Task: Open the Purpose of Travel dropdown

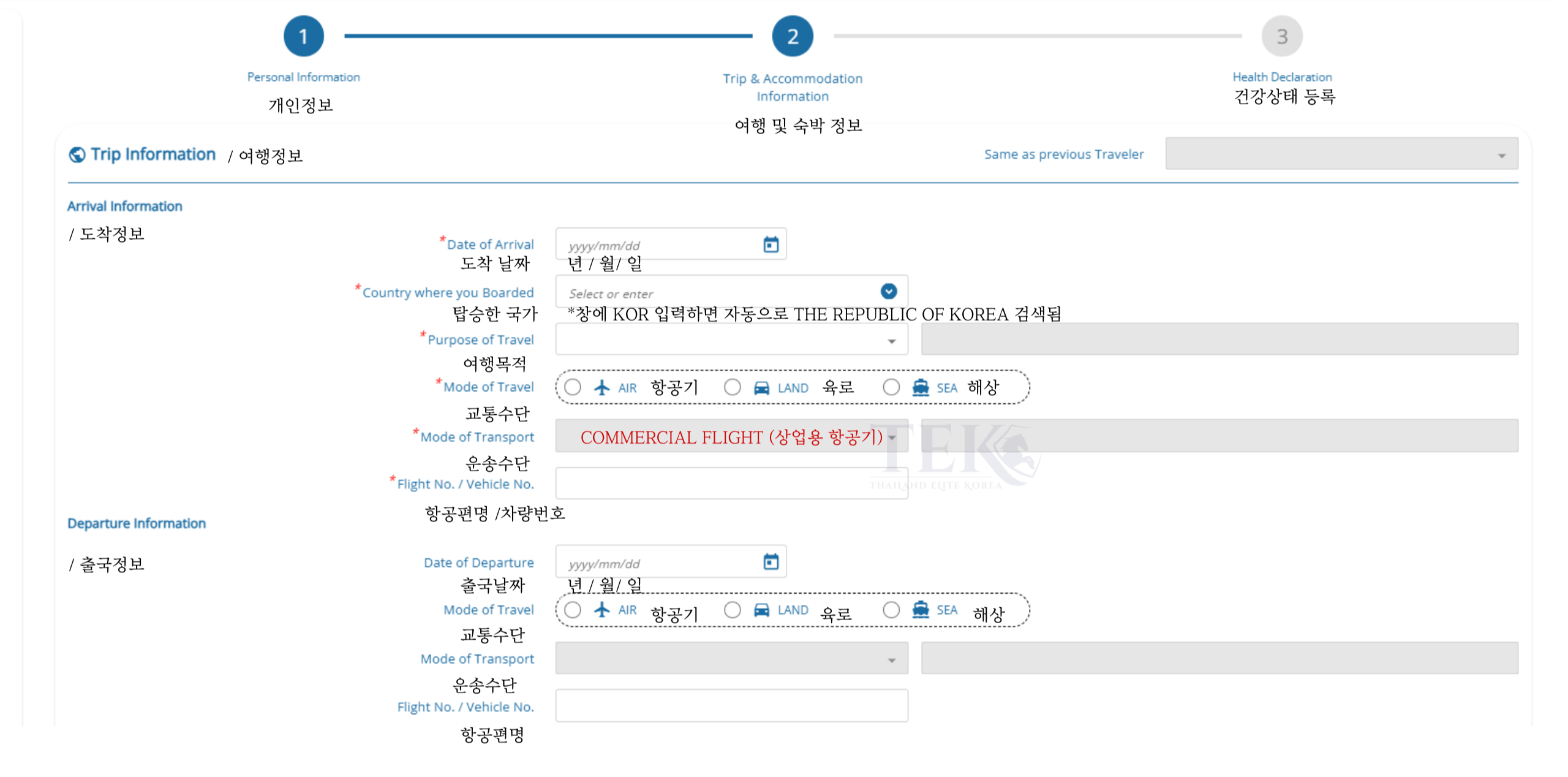Action: click(x=731, y=339)
